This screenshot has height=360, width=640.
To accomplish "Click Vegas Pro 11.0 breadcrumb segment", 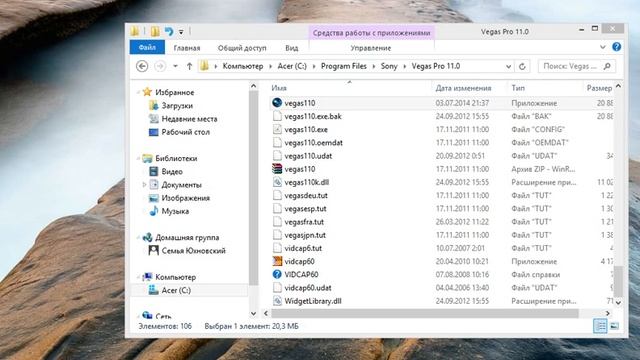I will pyautogui.click(x=436, y=66).
